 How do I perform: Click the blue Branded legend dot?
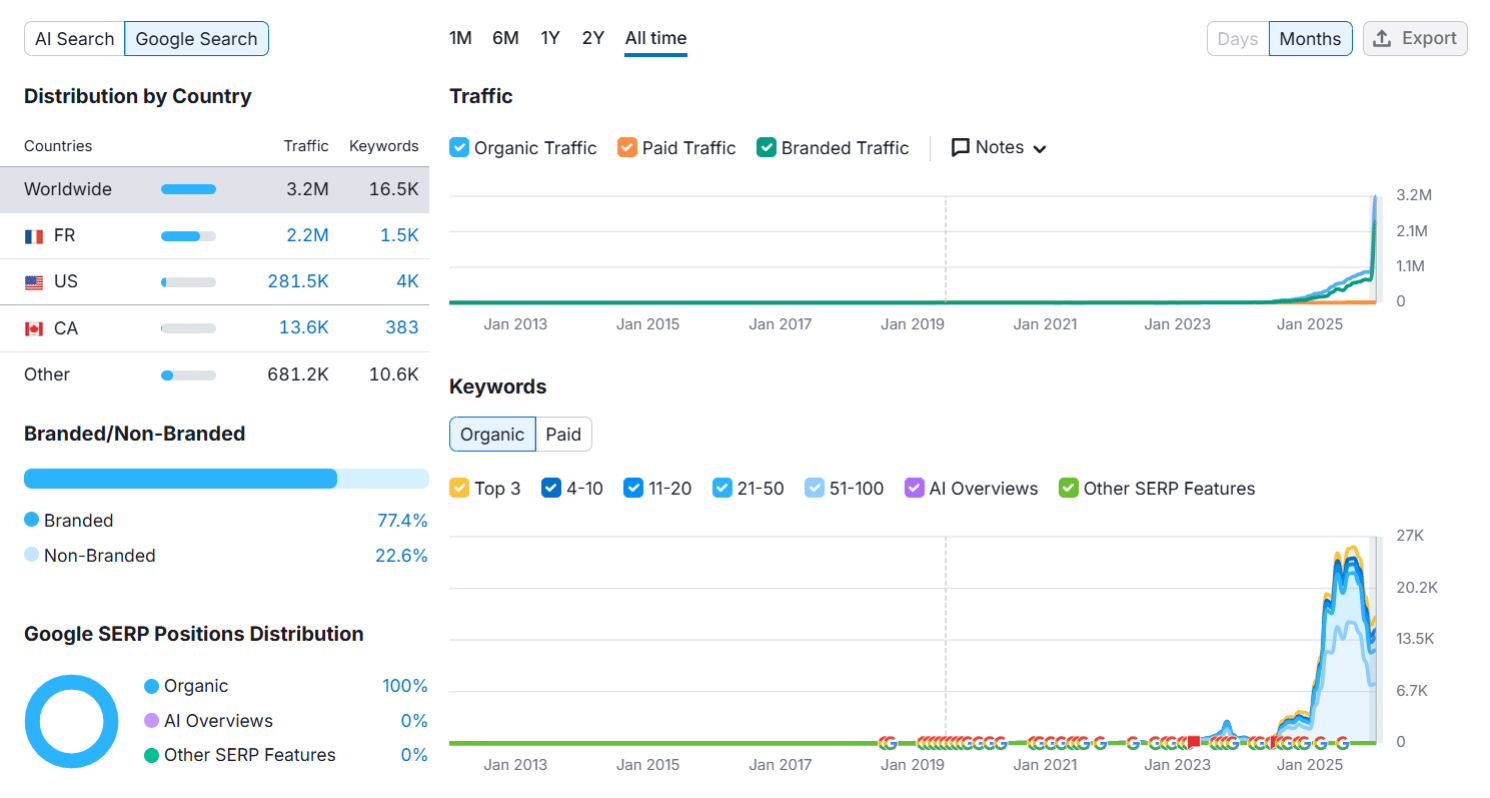[x=31, y=520]
